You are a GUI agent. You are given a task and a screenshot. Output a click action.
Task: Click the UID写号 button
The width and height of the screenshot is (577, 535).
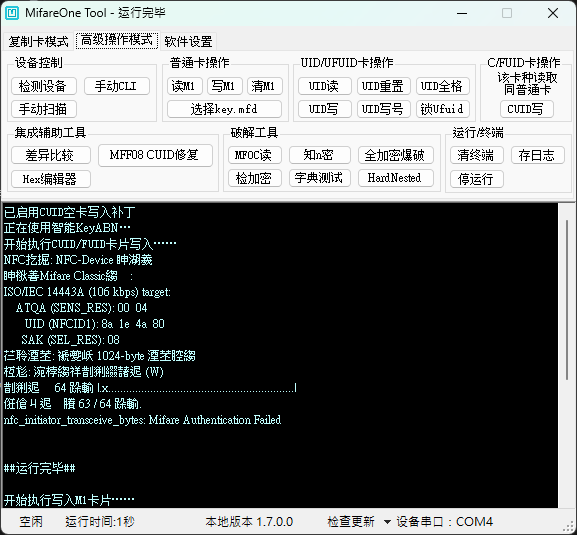pos(383,109)
